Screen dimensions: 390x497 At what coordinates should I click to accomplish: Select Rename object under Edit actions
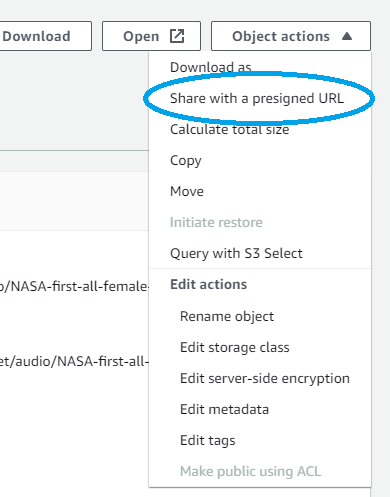(x=227, y=316)
